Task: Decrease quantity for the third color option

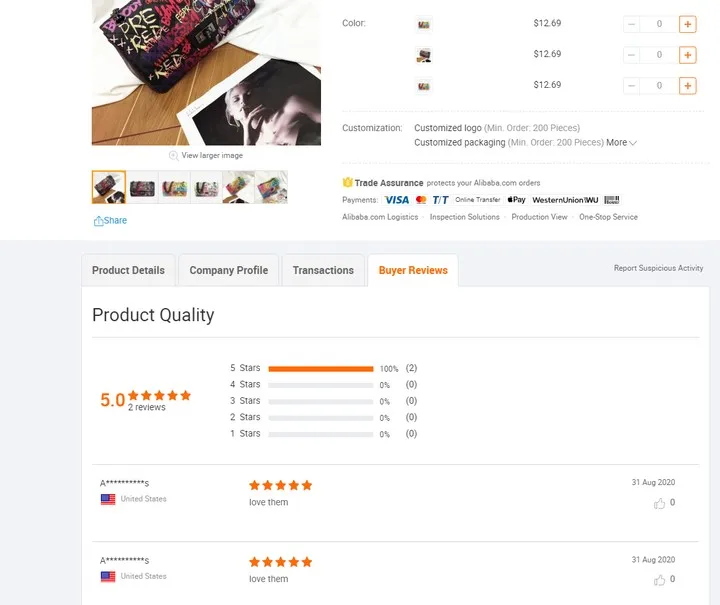Action: tap(631, 86)
